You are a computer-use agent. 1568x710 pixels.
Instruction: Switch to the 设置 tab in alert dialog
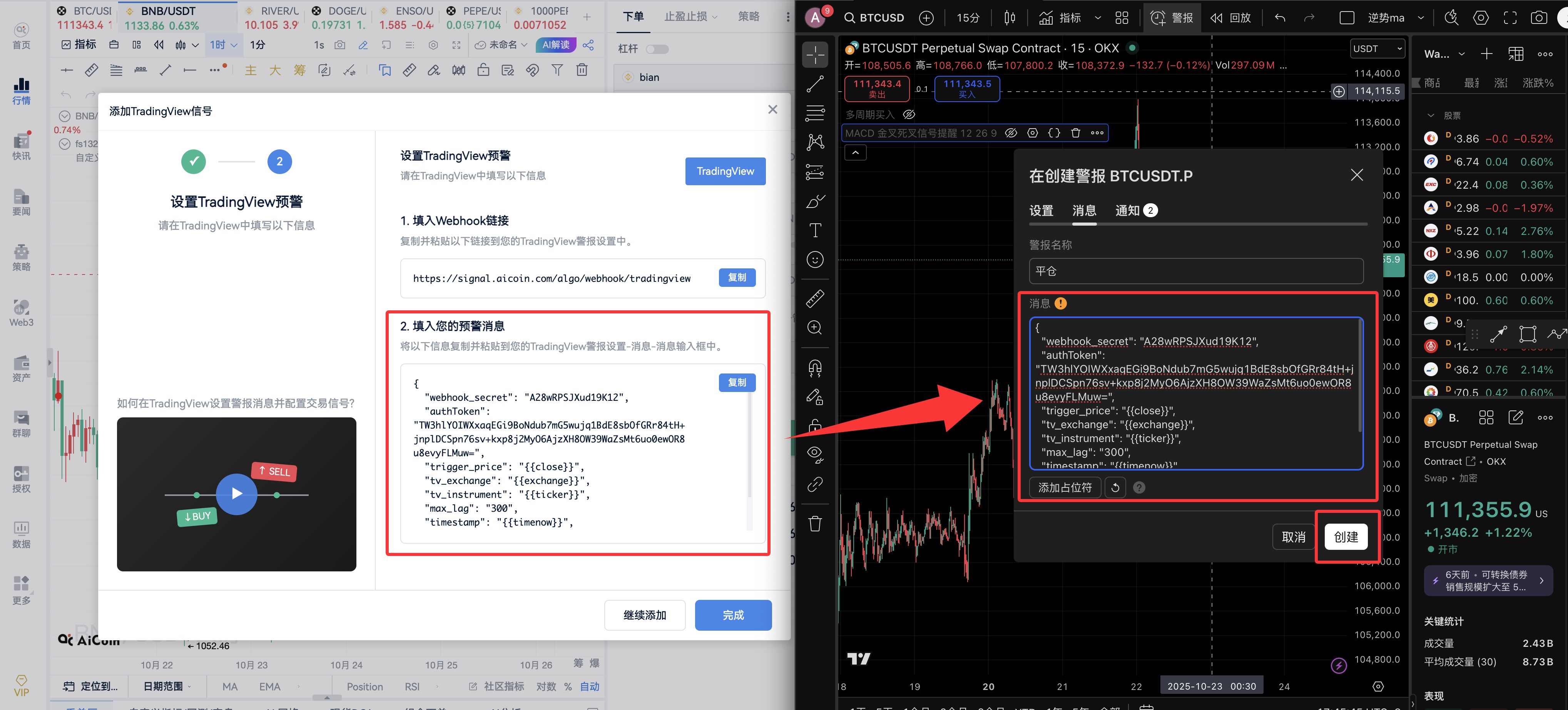pyautogui.click(x=1041, y=210)
